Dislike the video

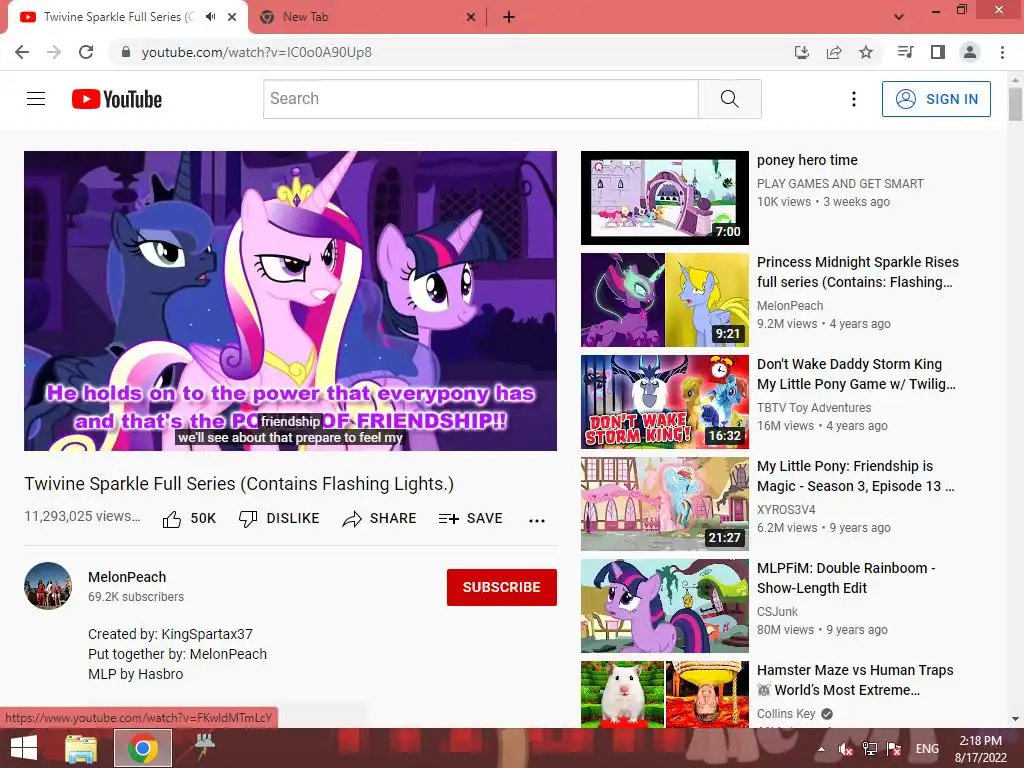pyautogui.click(x=279, y=519)
